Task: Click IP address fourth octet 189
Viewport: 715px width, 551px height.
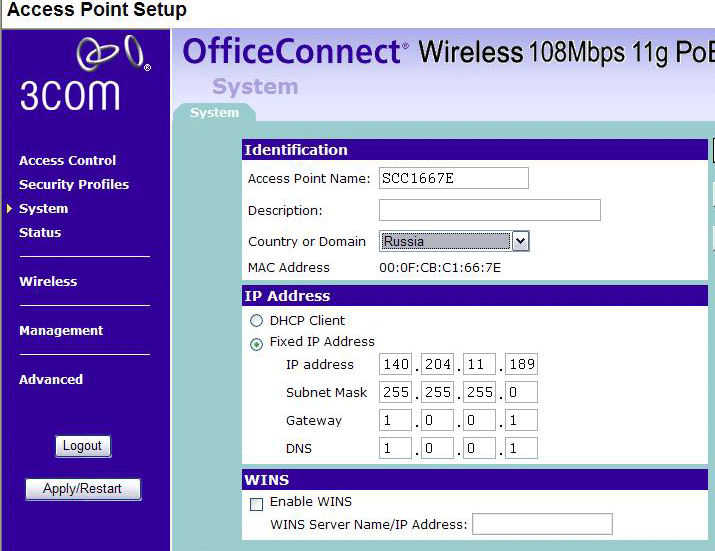Action: pos(521,364)
